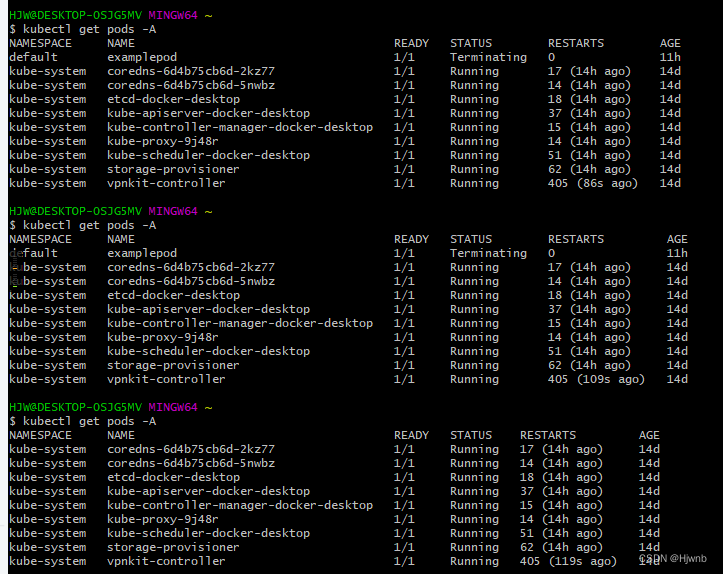Click 'kube-system' namespace in the 86s ago row
Viewport: 723px width, 574px height.
pyautogui.click(x=47, y=183)
